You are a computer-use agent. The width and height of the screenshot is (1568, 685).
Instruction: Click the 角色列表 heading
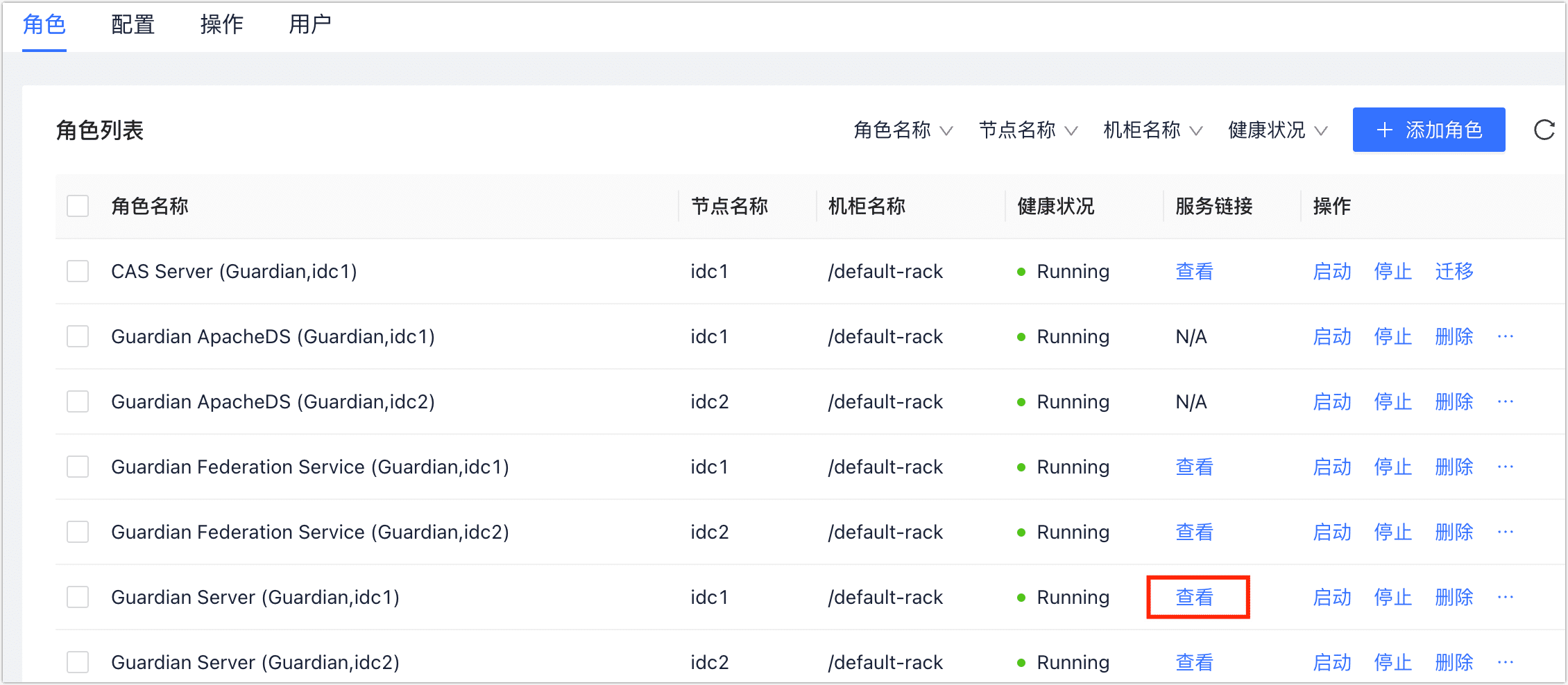pos(100,130)
